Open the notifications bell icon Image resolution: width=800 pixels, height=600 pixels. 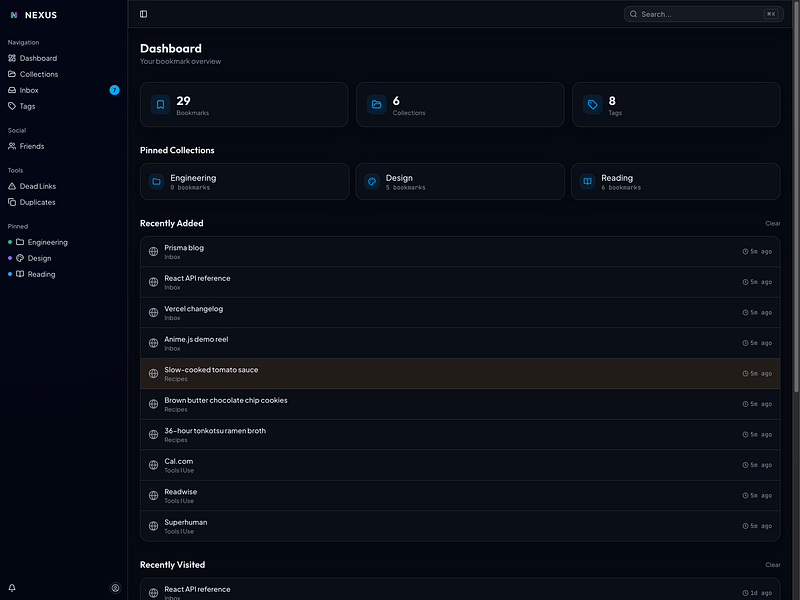12,588
